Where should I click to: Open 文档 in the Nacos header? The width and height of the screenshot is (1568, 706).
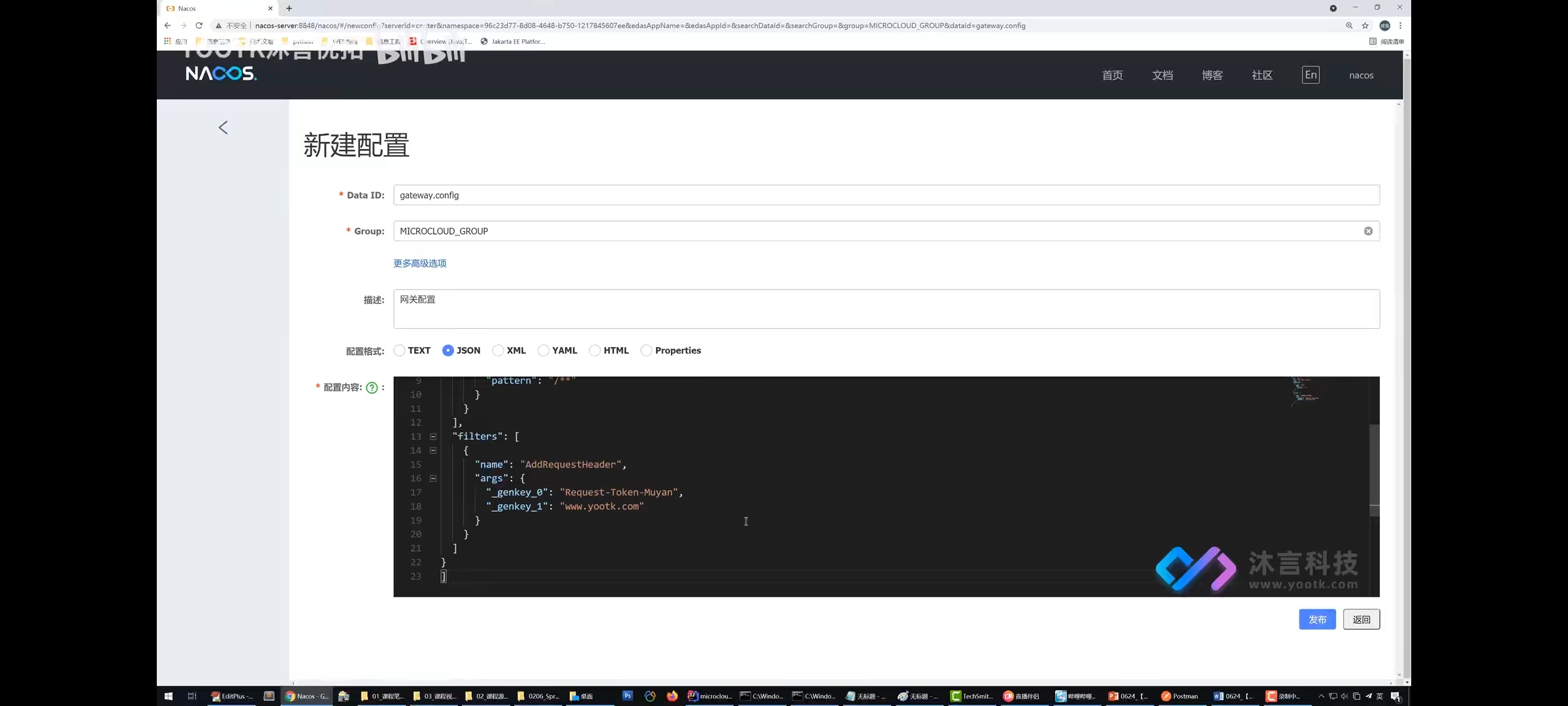(x=1162, y=75)
